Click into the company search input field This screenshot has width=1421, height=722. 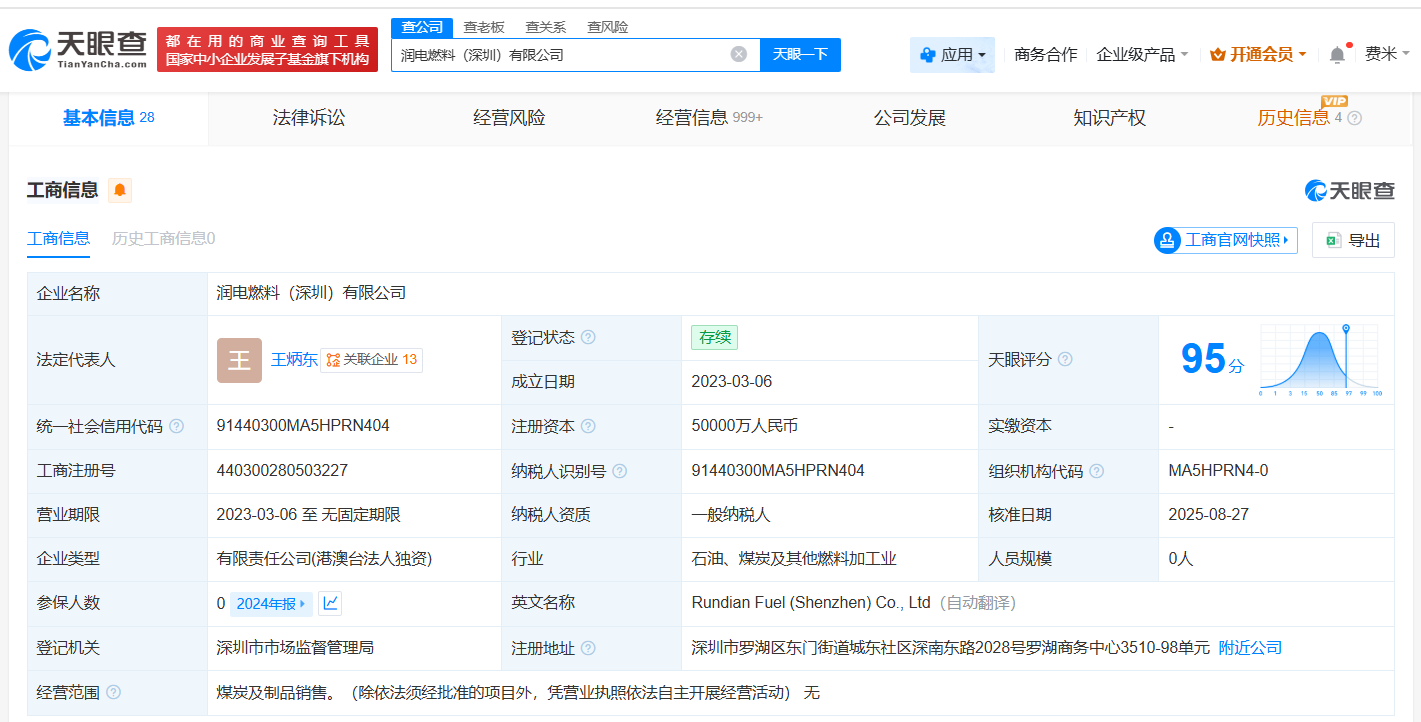coord(560,55)
